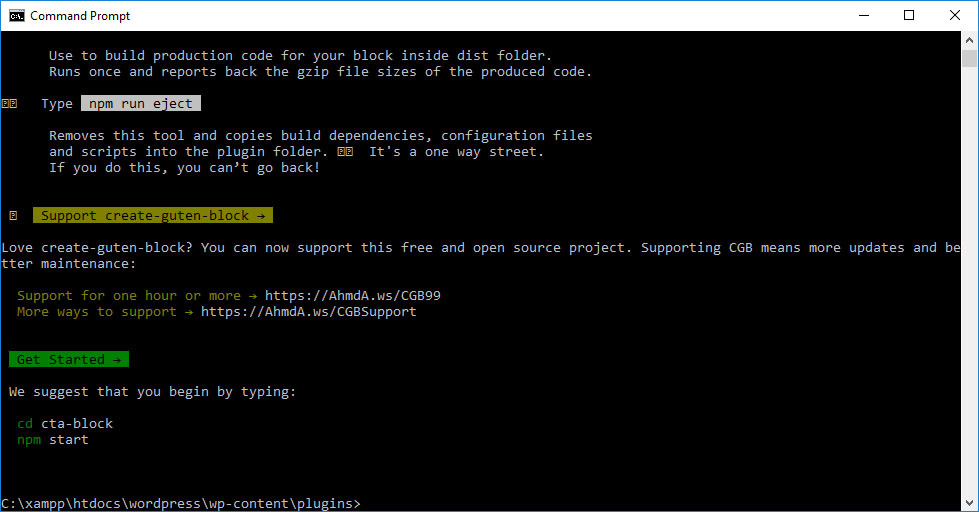This screenshot has width=979, height=512.
Task: Open the Command Prompt system menu icon
Action: tap(16, 15)
